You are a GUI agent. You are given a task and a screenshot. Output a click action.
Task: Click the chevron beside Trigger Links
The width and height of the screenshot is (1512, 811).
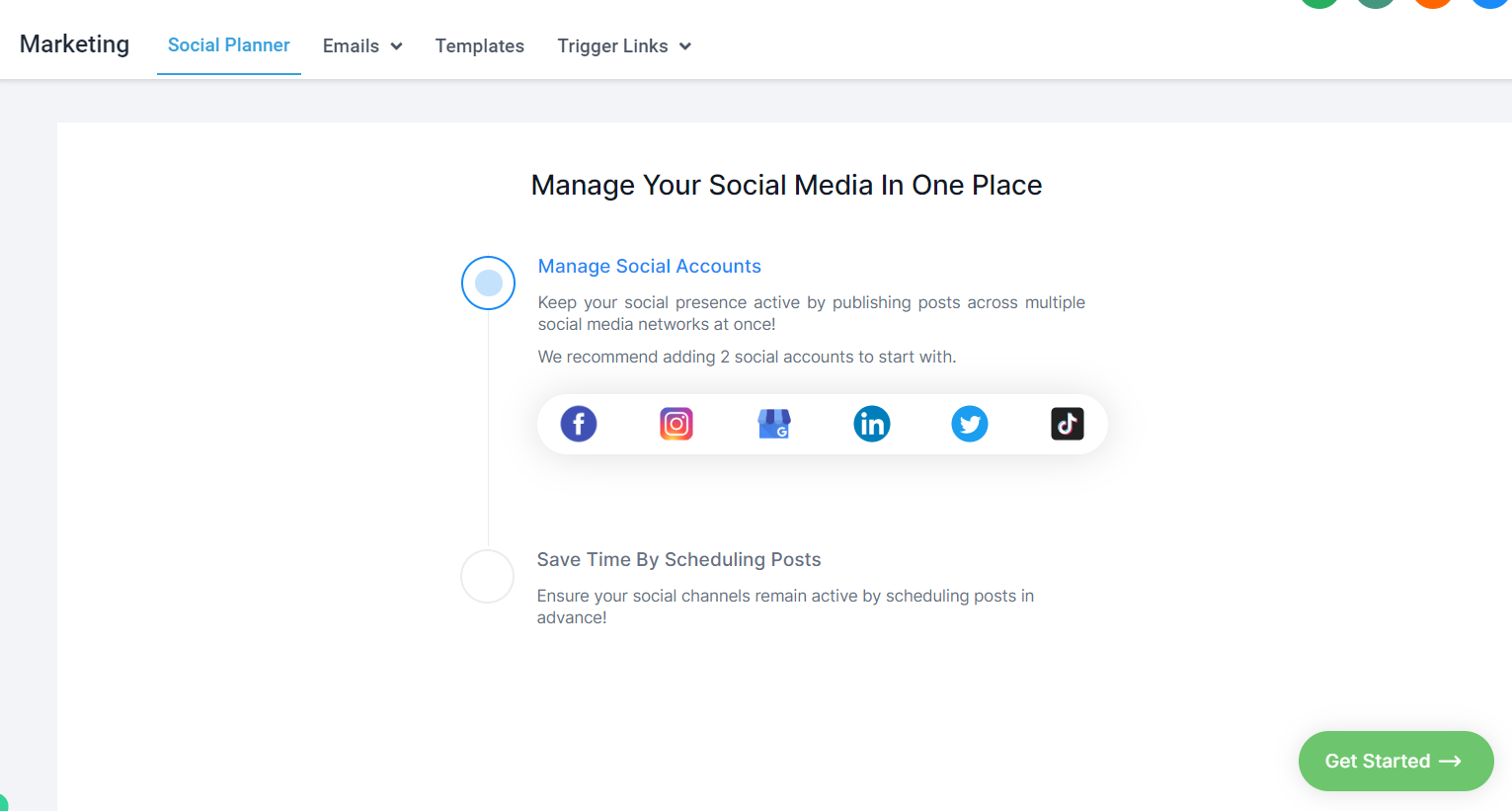685,46
